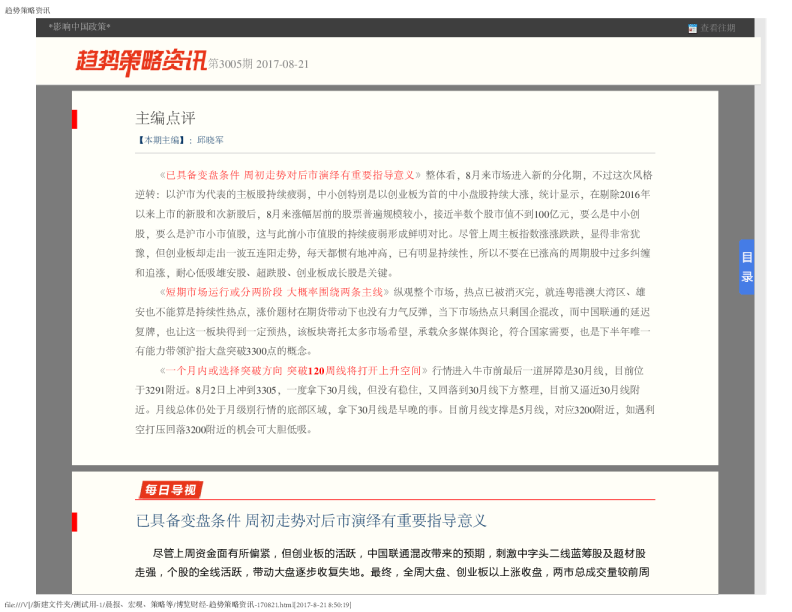Click the 主编点评 section heading
The image size is (792, 612).
click(x=165, y=118)
